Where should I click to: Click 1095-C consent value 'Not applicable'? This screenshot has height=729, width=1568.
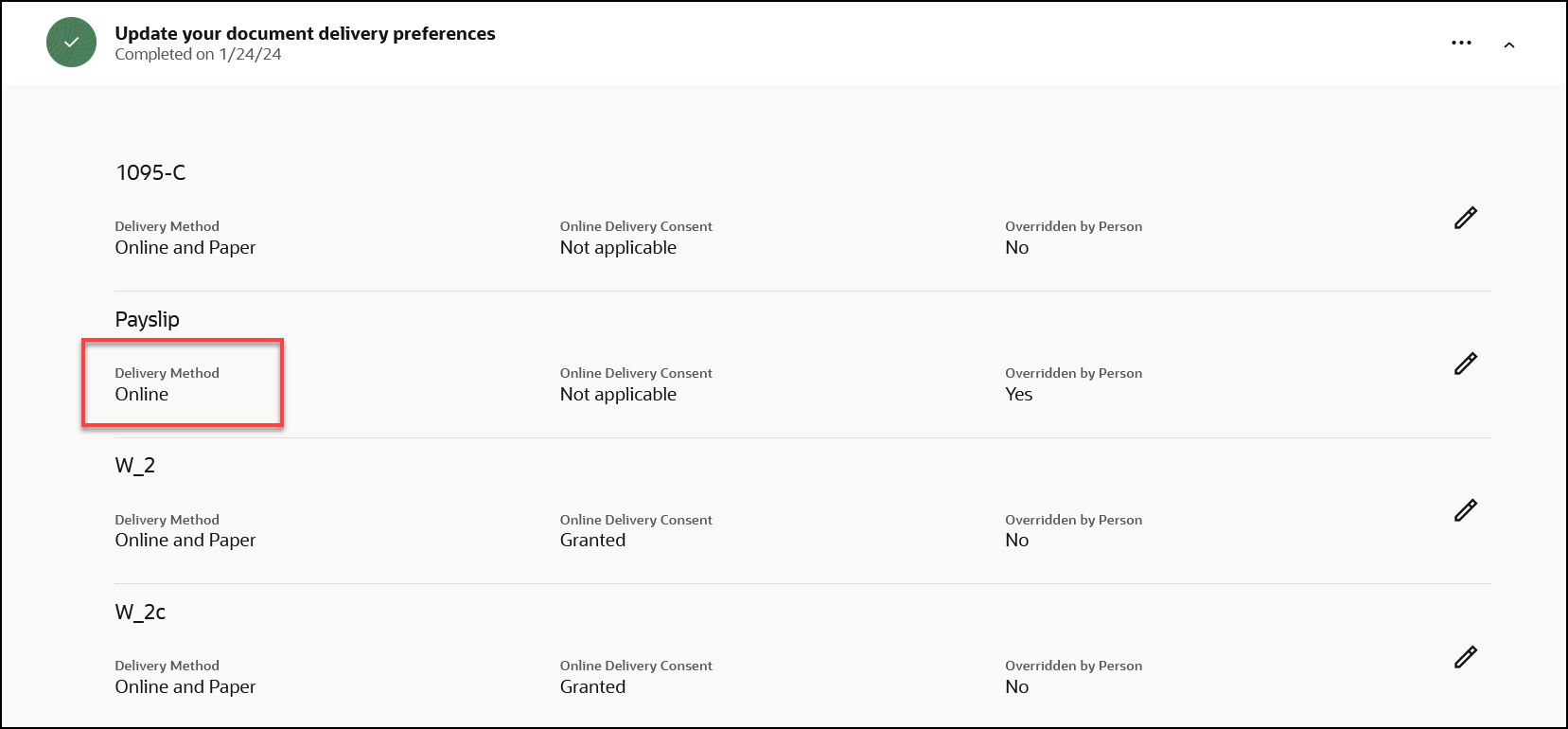coord(618,247)
